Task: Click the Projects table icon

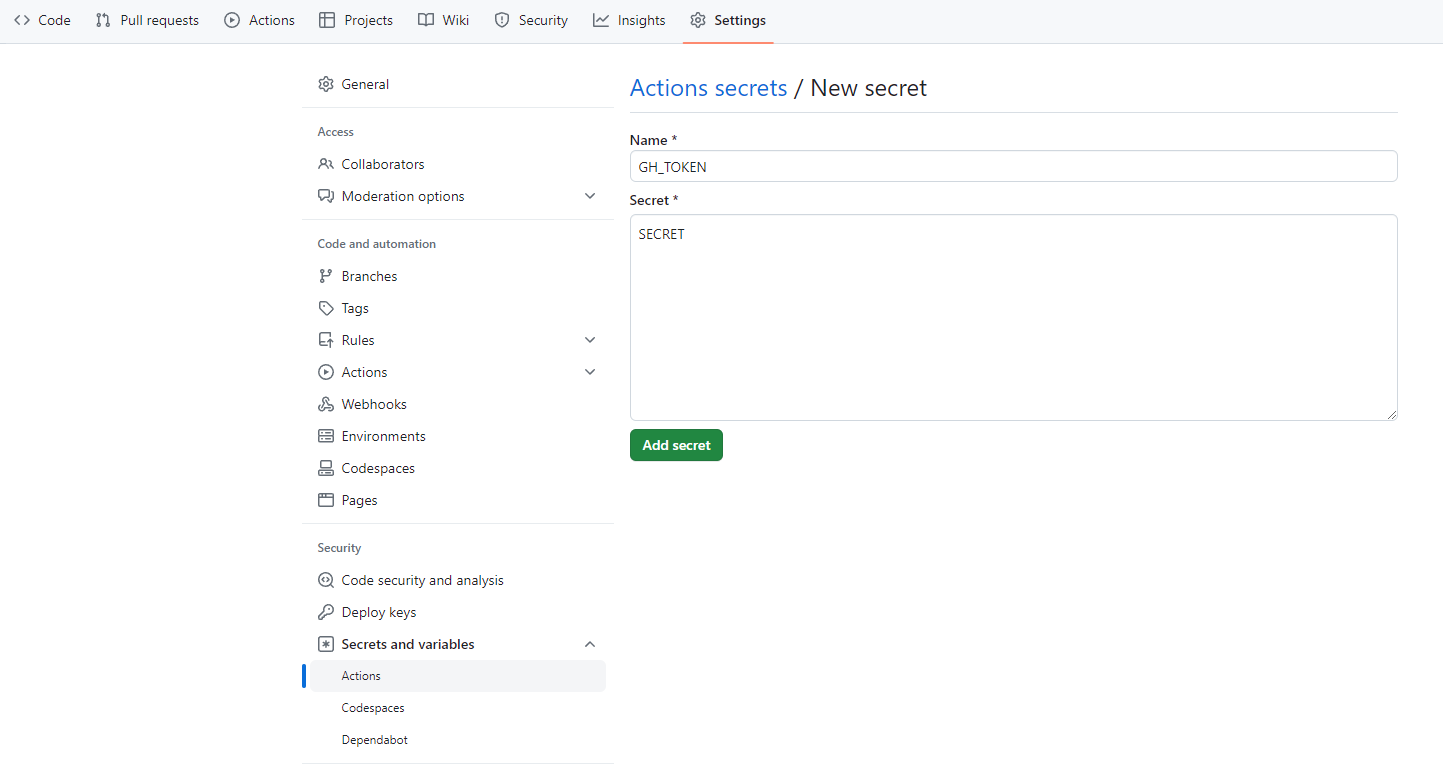Action: [327, 20]
